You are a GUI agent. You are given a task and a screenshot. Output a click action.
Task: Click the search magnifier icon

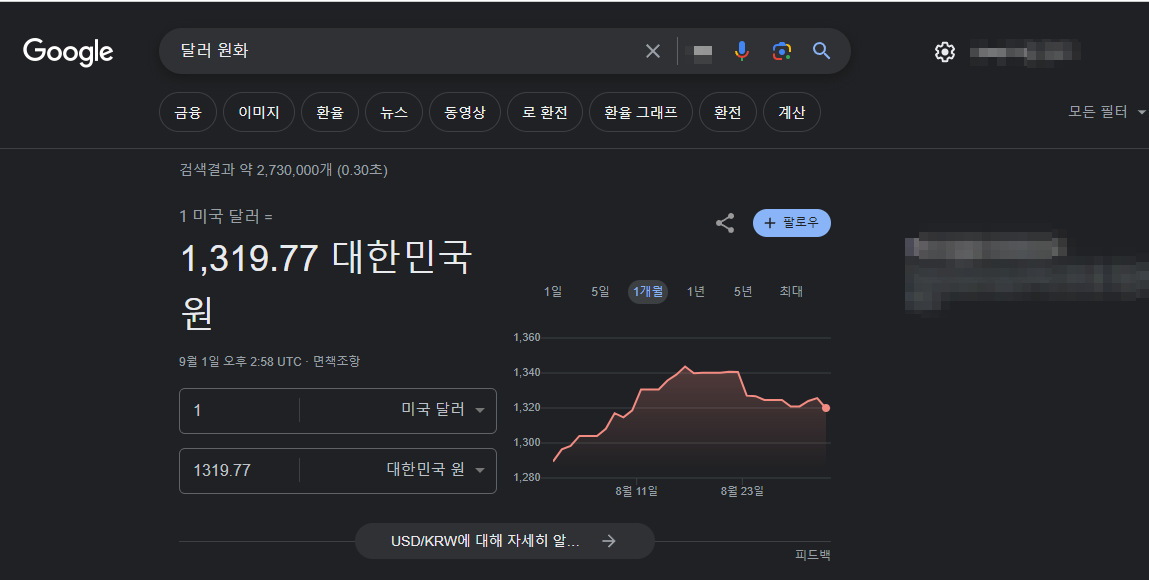tap(821, 51)
